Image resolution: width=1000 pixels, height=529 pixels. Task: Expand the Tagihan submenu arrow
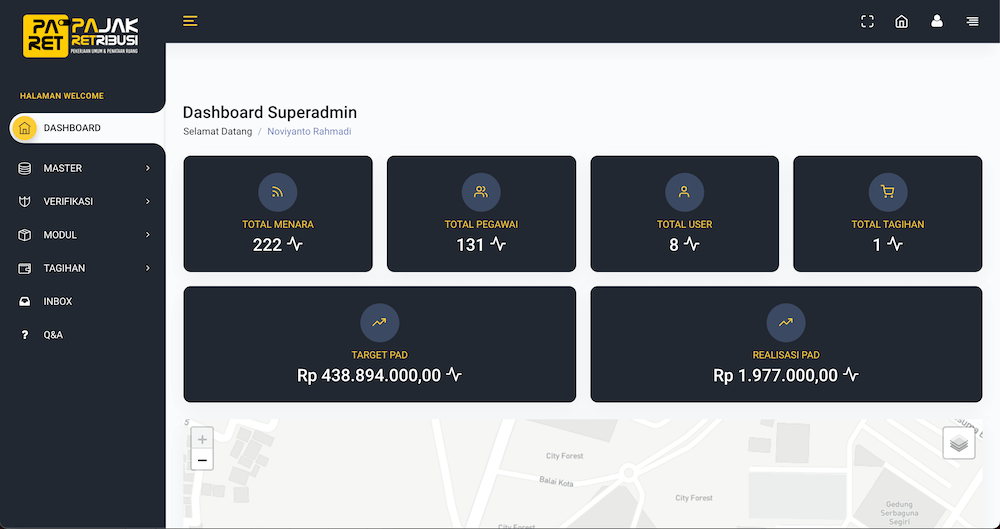147,268
